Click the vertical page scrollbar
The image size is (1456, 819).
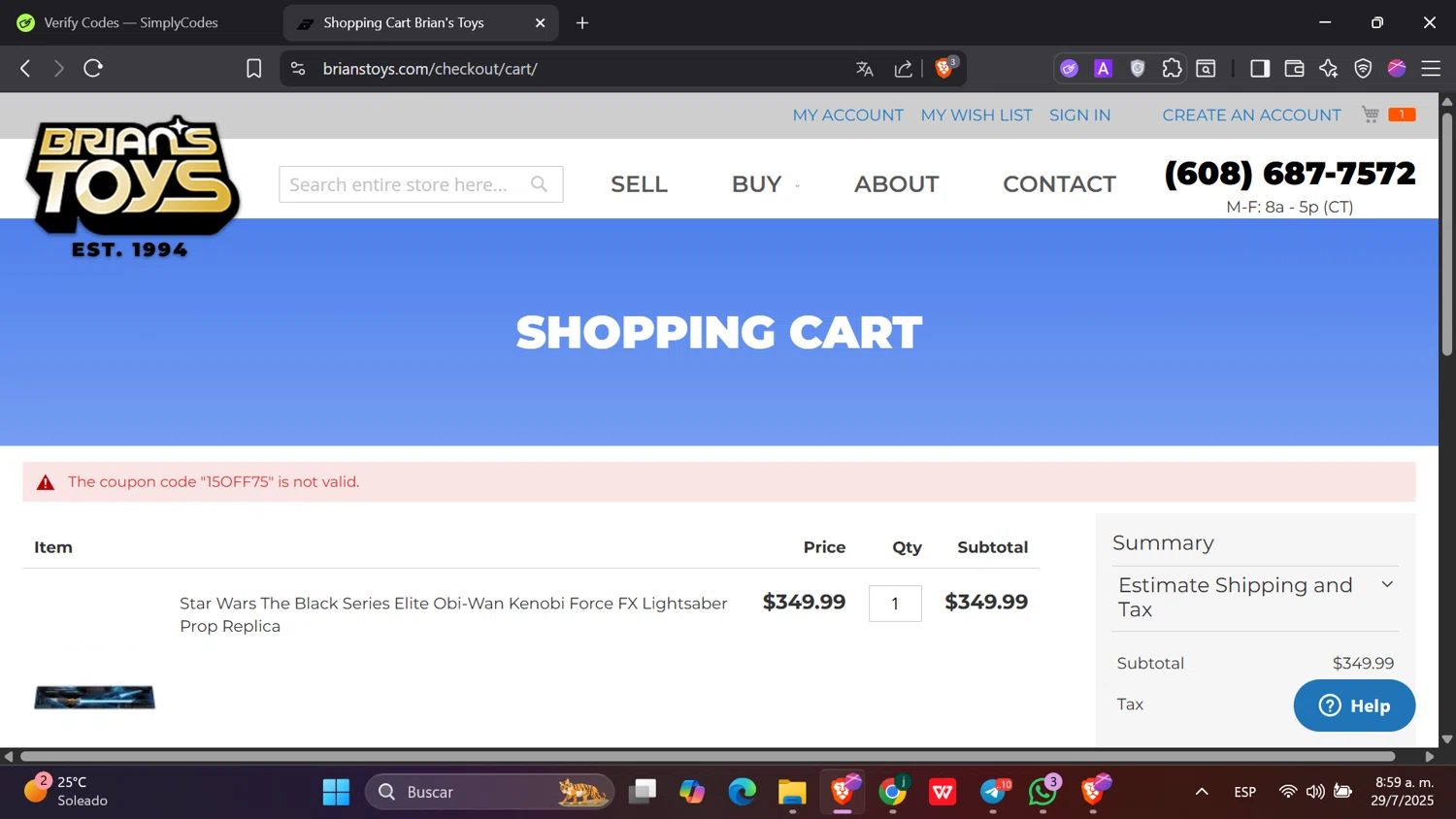click(x=1446, y=233)
